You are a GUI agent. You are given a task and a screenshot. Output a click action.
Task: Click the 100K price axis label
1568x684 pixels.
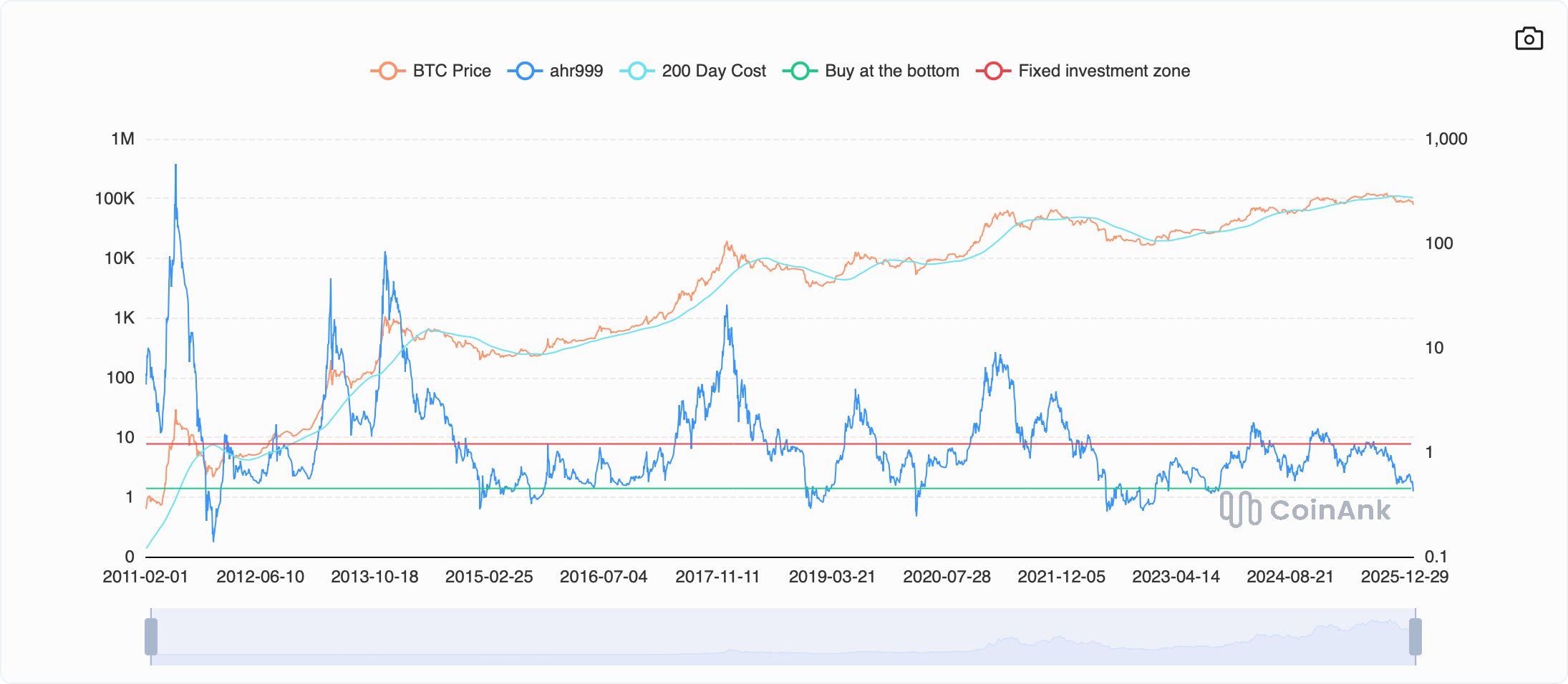(115, 198)
